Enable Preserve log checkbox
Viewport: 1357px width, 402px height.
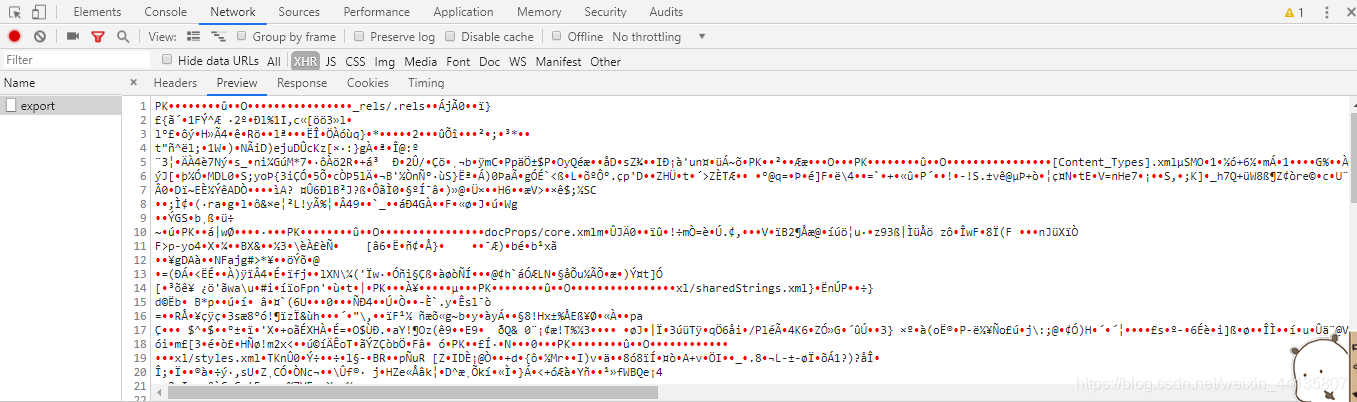pyautogui.click(x=360, y=36)
